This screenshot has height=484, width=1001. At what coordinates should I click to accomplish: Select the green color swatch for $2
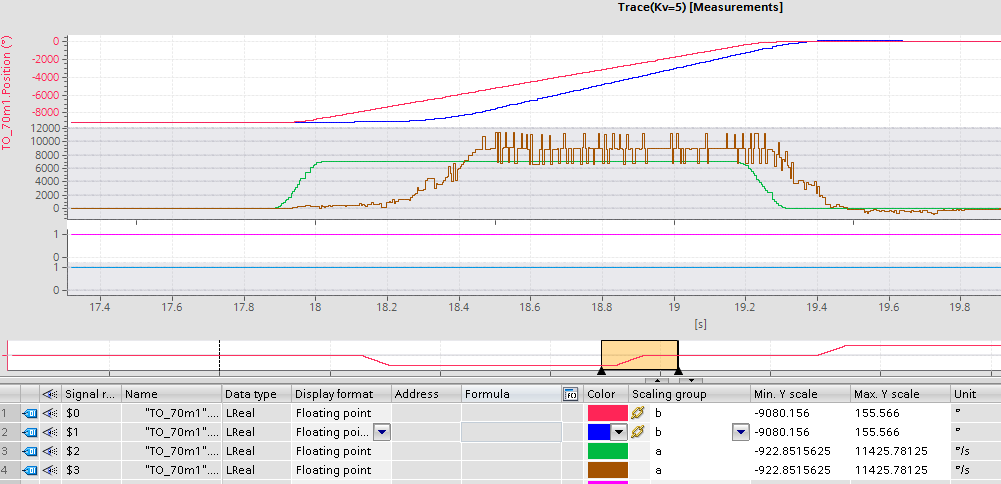(607, 451)
